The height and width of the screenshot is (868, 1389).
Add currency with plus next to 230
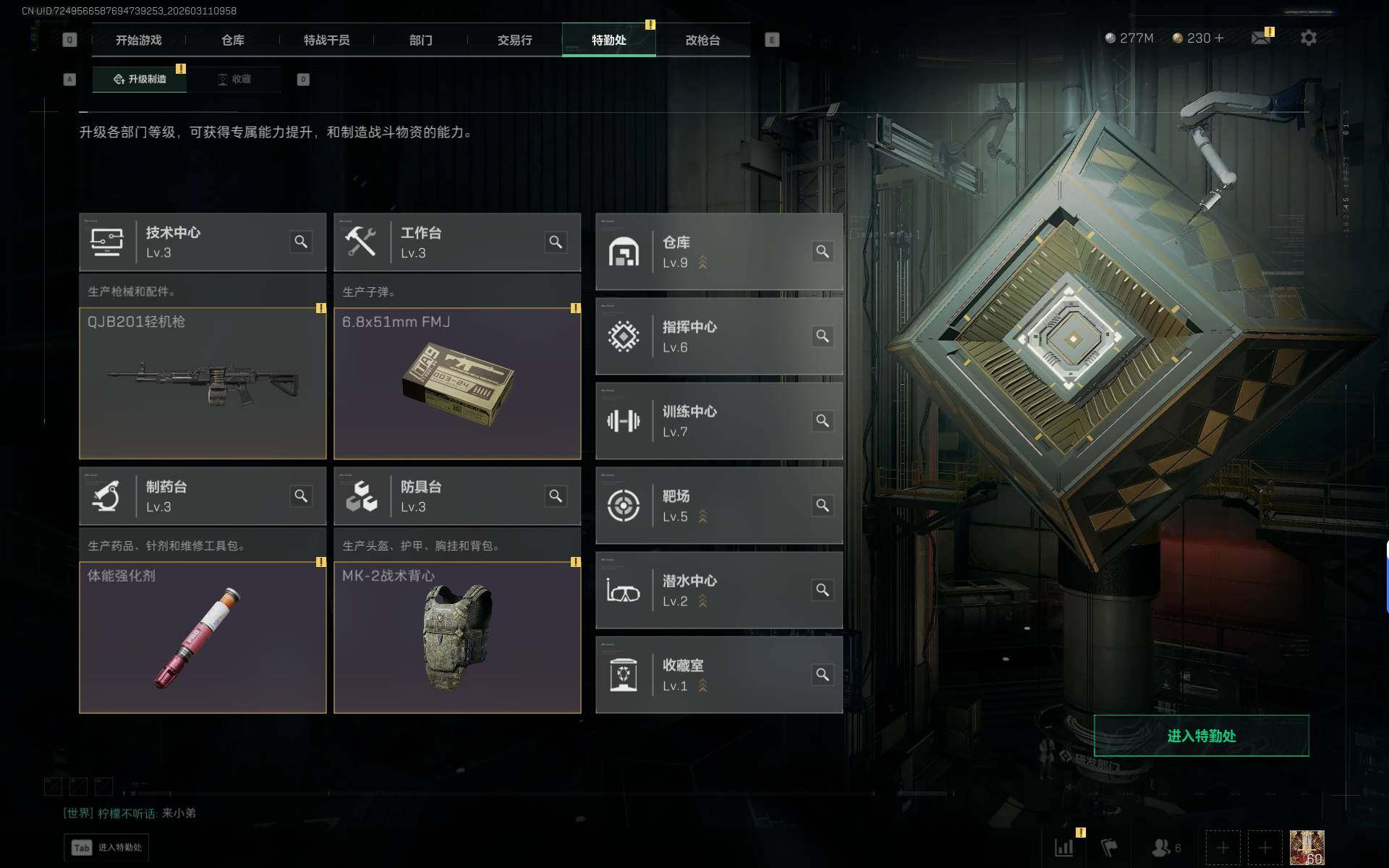coord(1220,38)
